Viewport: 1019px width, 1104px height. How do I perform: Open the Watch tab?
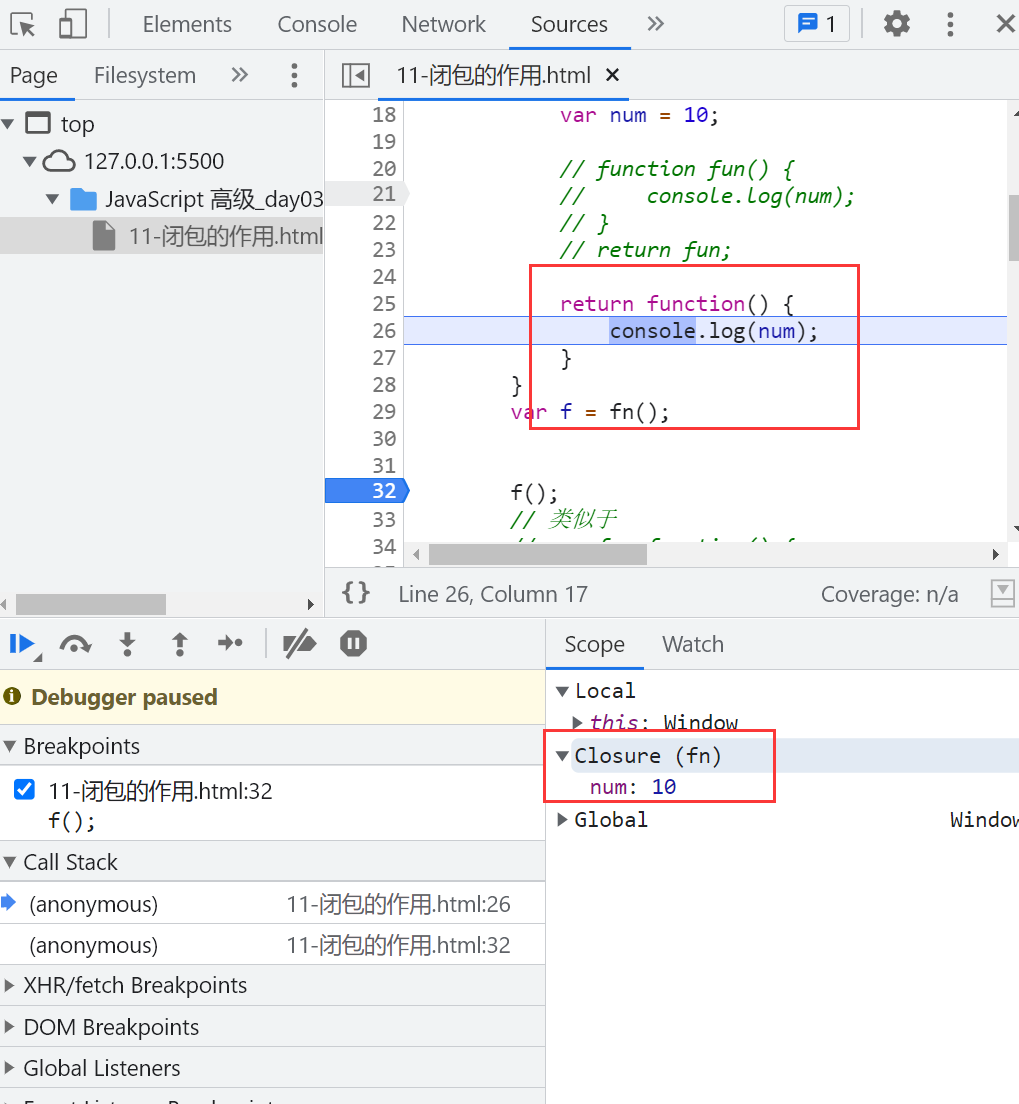click(x=692, y=644)
